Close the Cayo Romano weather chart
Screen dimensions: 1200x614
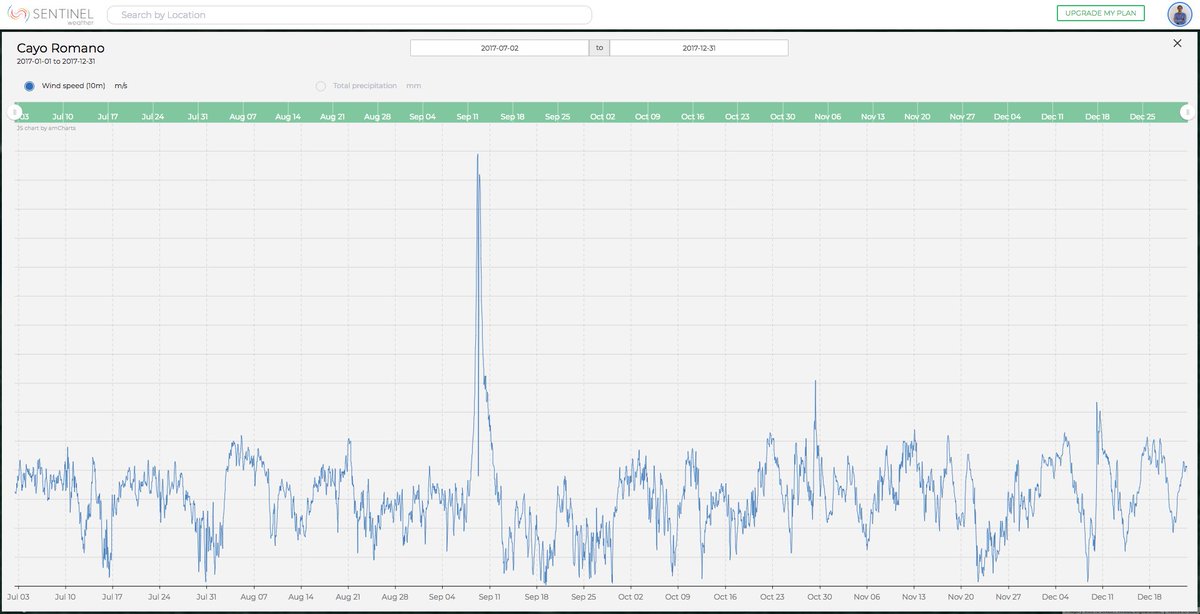pyautogui.click(x=1177, y=43)
